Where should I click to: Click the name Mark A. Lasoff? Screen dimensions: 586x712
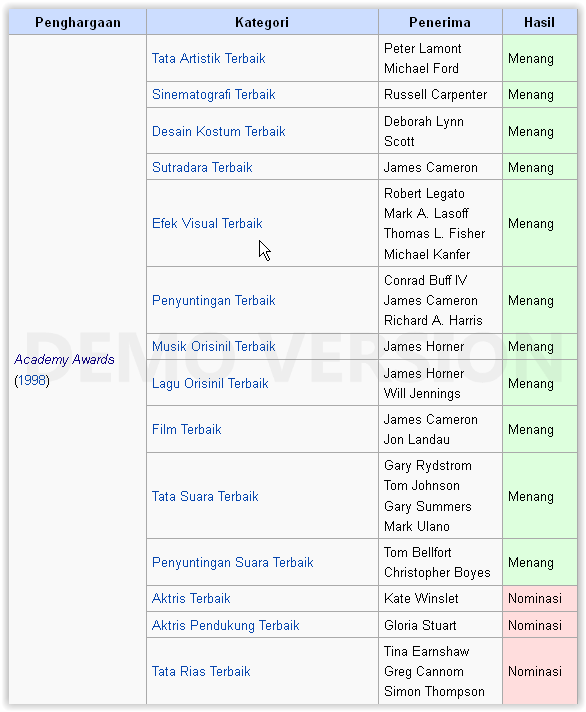click(x=426, y=213)
